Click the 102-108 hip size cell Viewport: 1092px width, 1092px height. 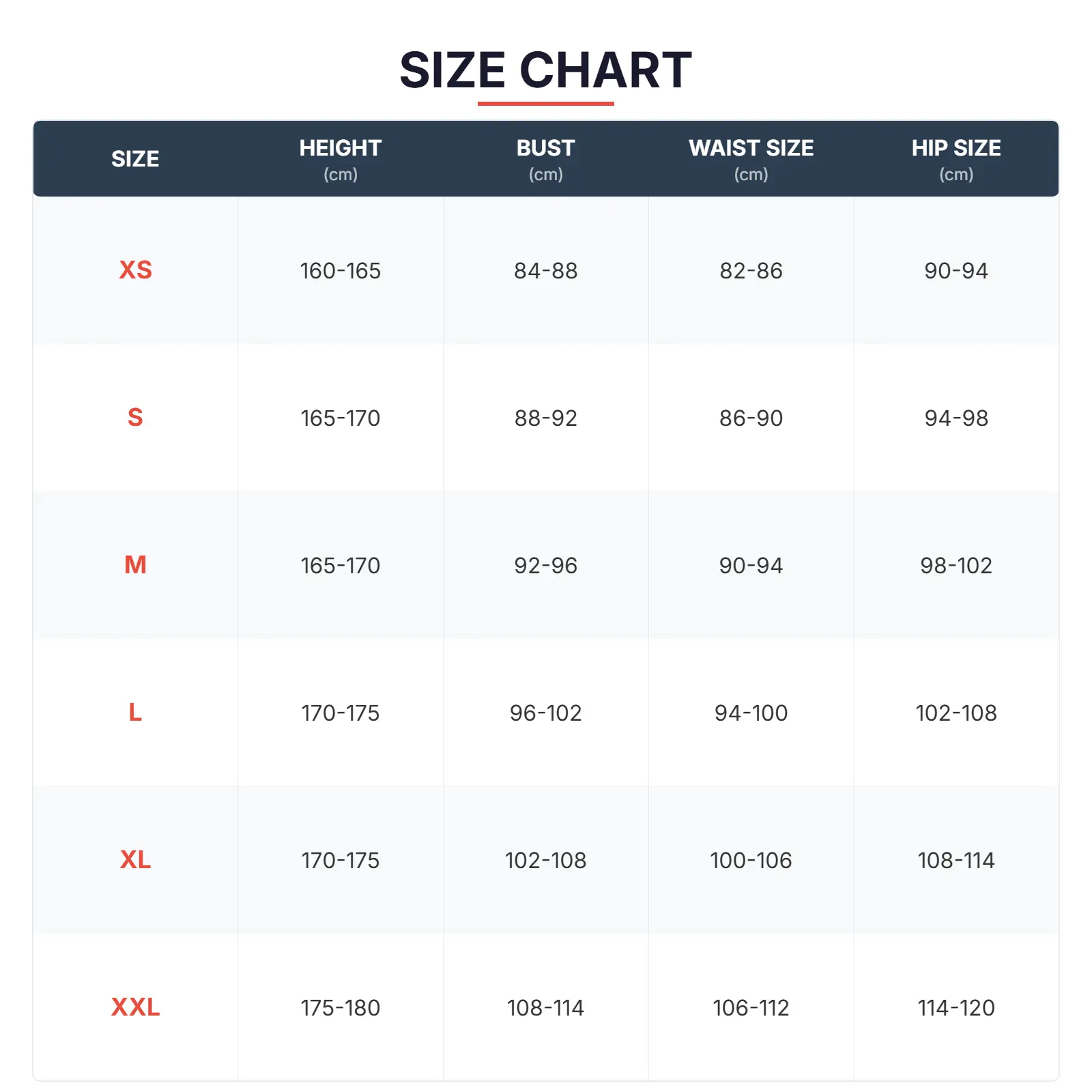(955, 713)
